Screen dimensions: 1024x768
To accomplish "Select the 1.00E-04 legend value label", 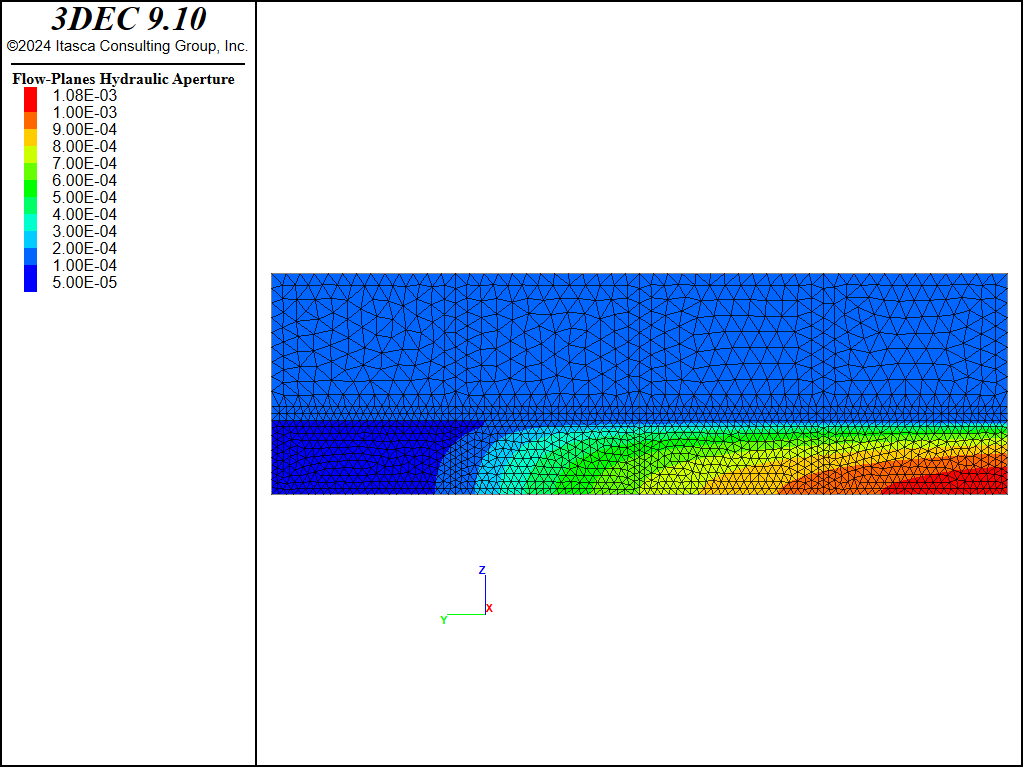I will coord(84,266).
